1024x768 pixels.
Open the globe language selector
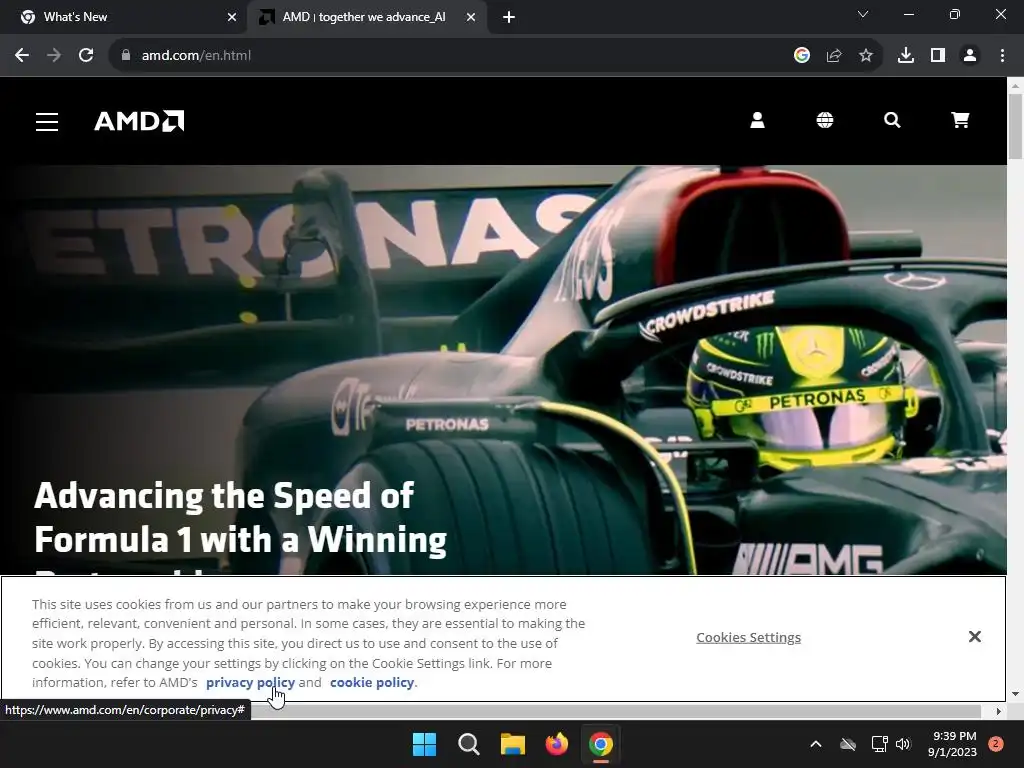pos(825,120)
